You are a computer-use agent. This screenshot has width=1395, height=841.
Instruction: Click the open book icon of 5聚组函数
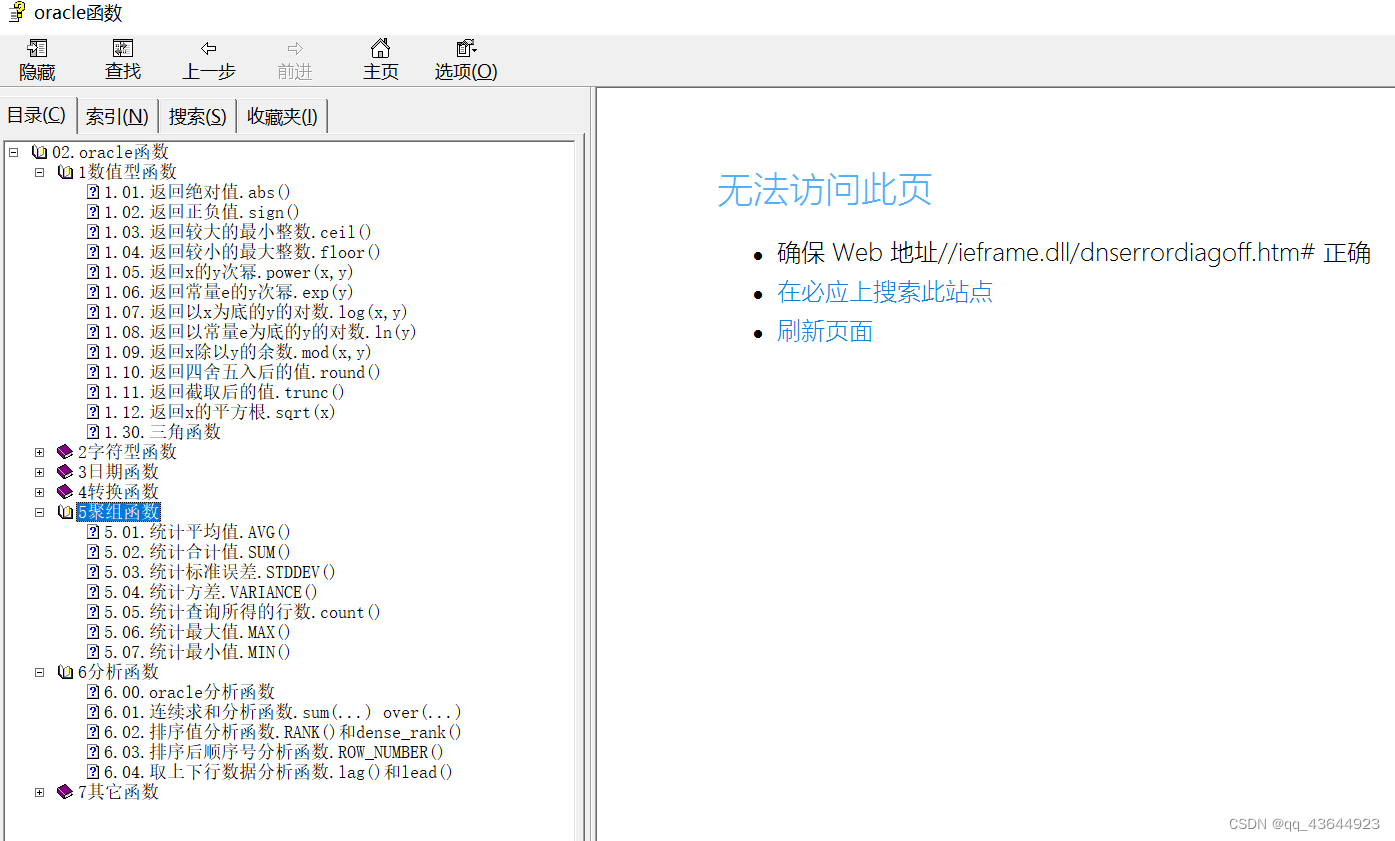[x=66, y=512]
